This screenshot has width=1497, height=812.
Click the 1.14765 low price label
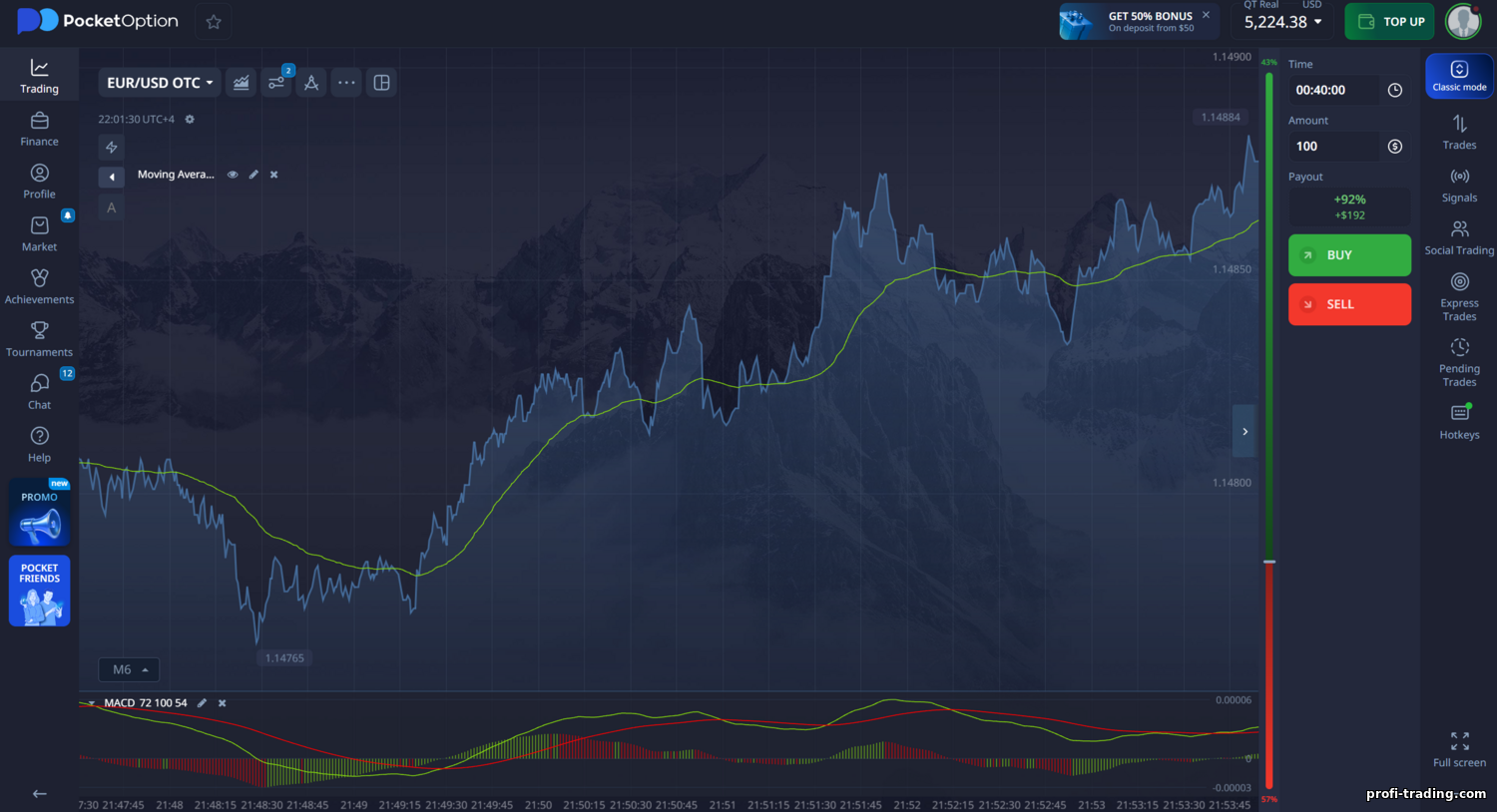pyautogui.click(x=284, y=658)
